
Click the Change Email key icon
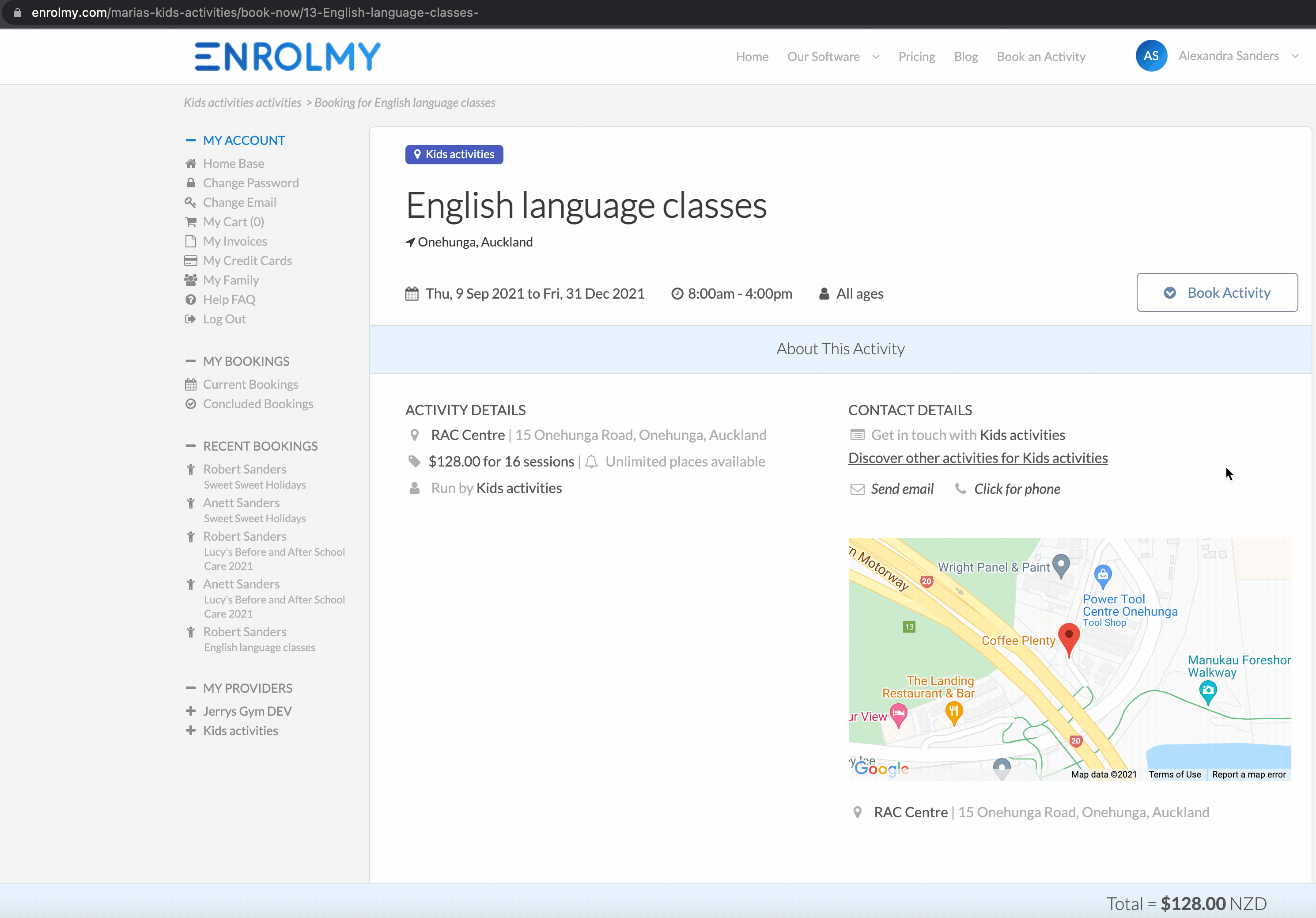[x=191, y=202]
